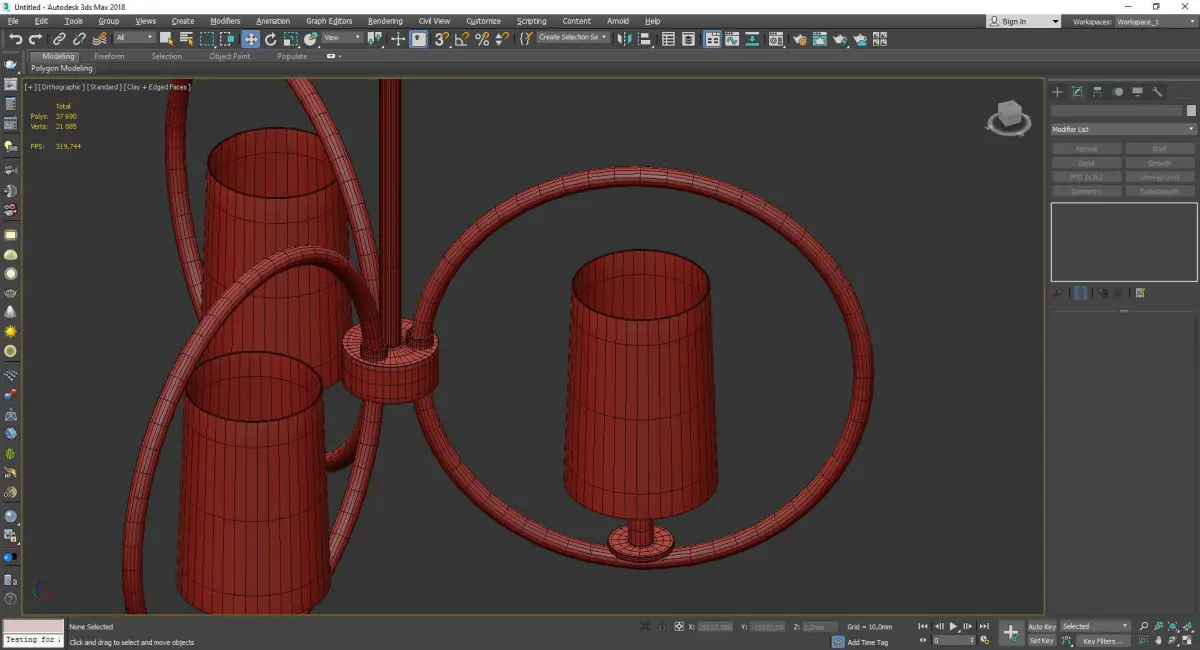Open the Hierarchy command panel tab
Viewport: 1200px width, 650px height.
(x=1098, y=92)
